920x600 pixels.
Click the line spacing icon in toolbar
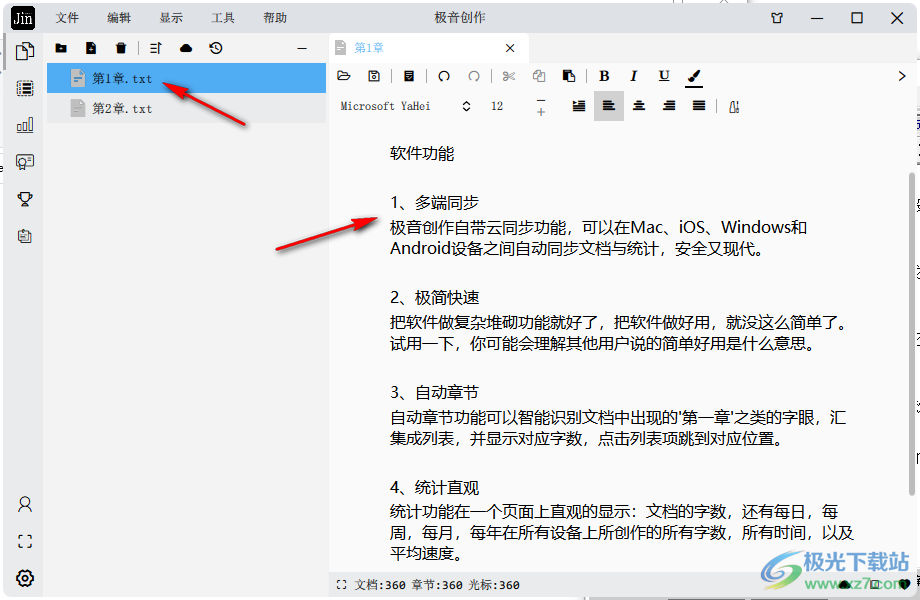pos(734,107)
